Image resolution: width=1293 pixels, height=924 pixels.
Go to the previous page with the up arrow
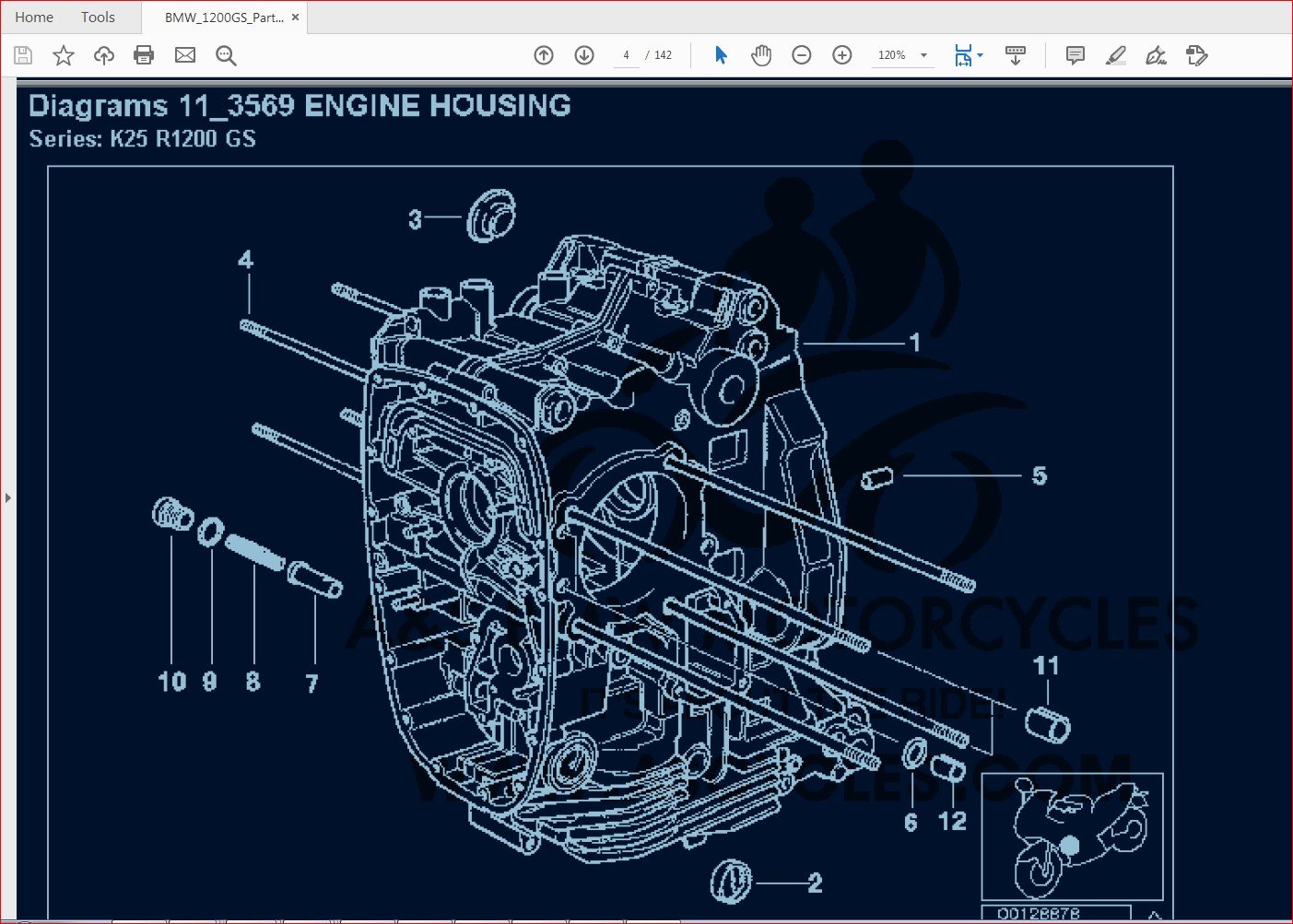pyautogui.click(x=544, y=55)
